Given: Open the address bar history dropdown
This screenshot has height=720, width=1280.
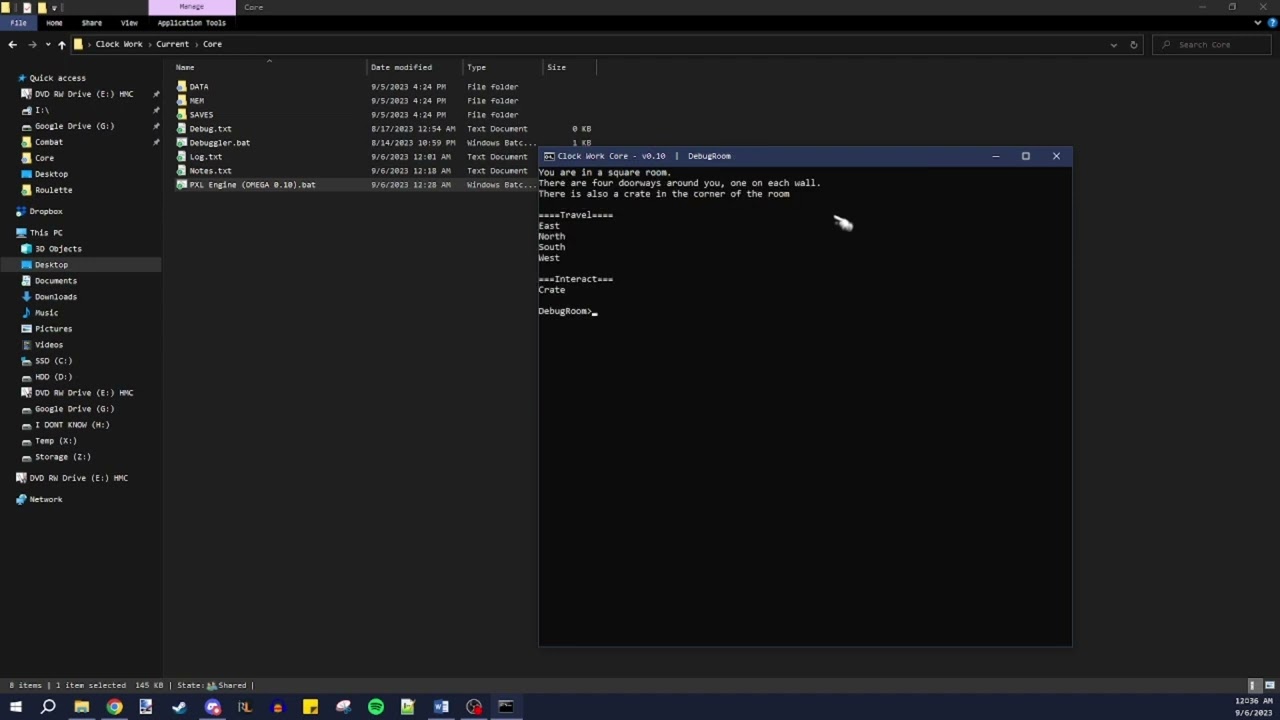Looking at the screenshot, I should coord(1113,44).
